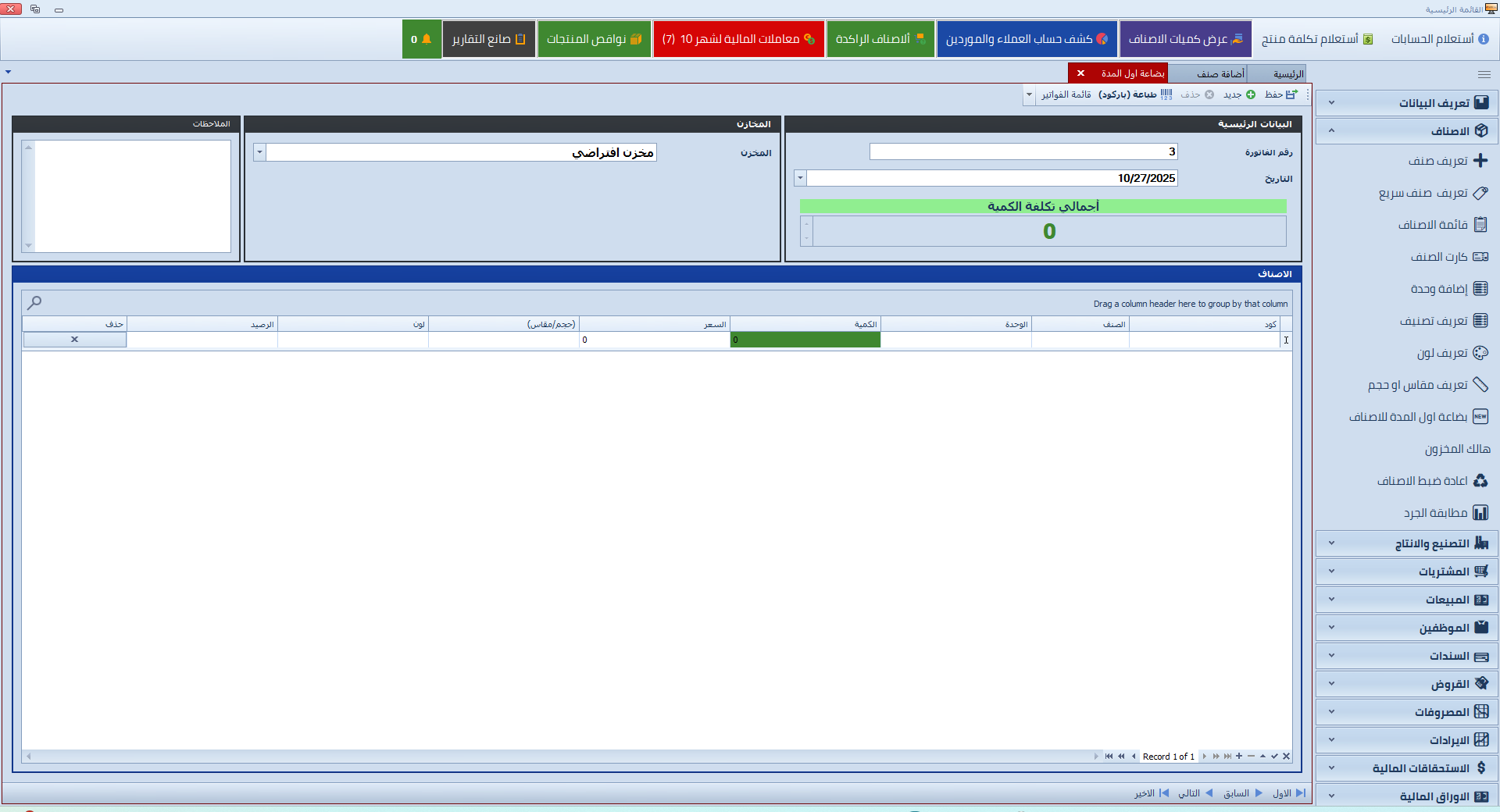Expand the تعريف البيانات sidebar group

click(1406, 103)
